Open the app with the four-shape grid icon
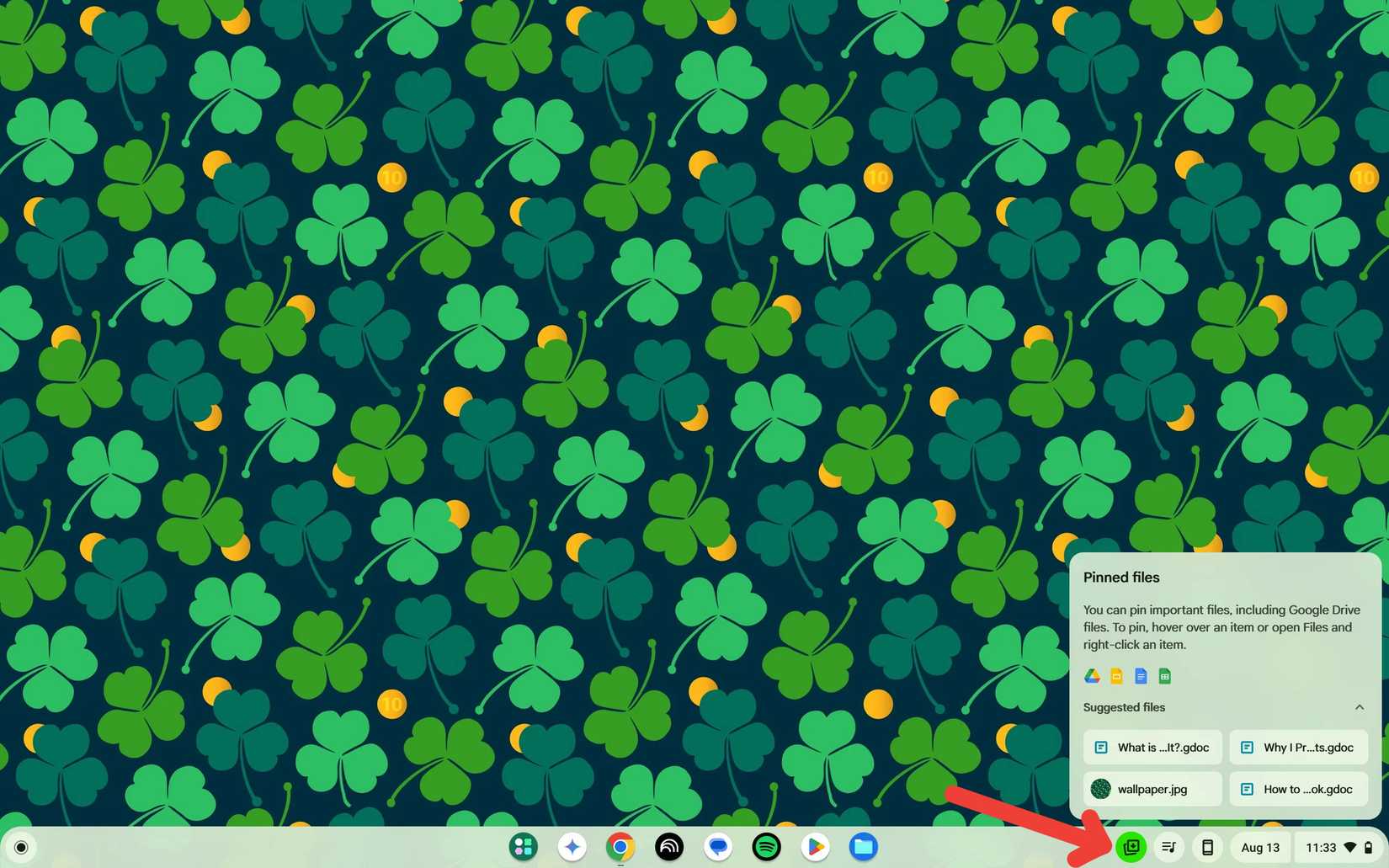This screenshot has width=1389, height=868. pos(524,847)
